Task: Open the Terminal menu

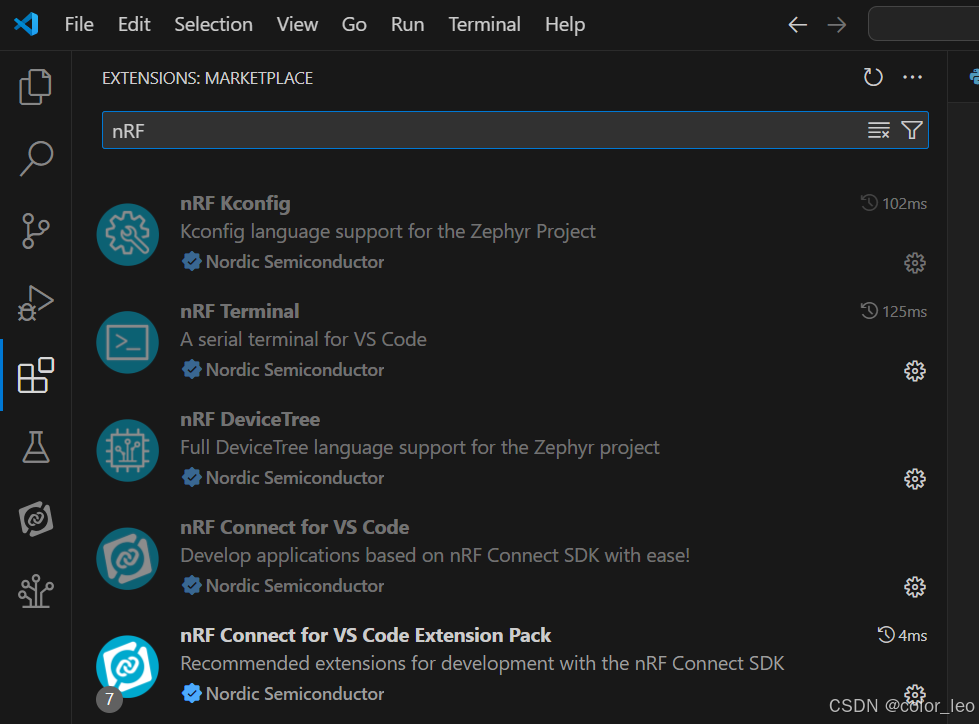Action: click(x=484, y=24)
